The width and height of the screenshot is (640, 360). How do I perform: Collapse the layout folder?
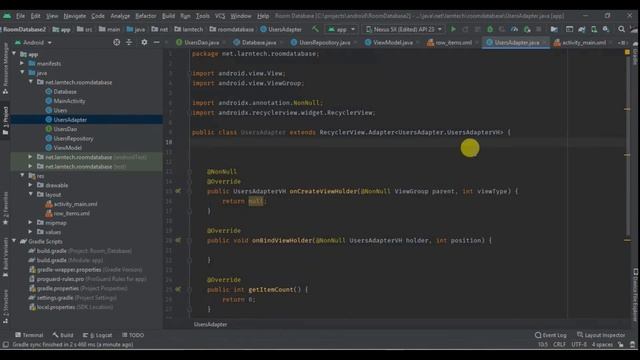[30, 194]
